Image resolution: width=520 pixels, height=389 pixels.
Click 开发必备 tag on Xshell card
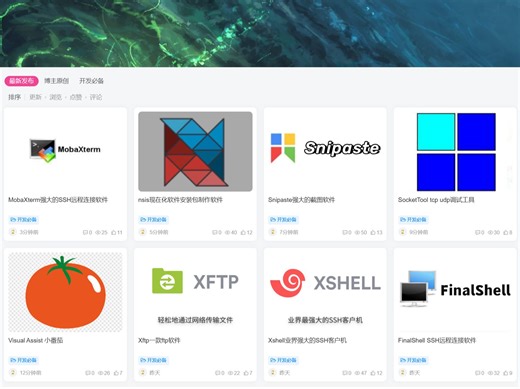click(x=283, y=360)
